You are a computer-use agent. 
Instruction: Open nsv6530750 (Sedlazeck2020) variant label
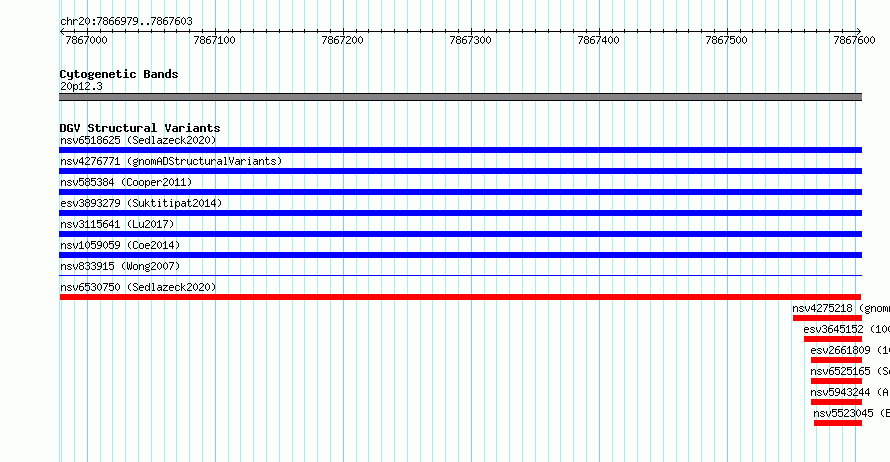tap(138, 287)
